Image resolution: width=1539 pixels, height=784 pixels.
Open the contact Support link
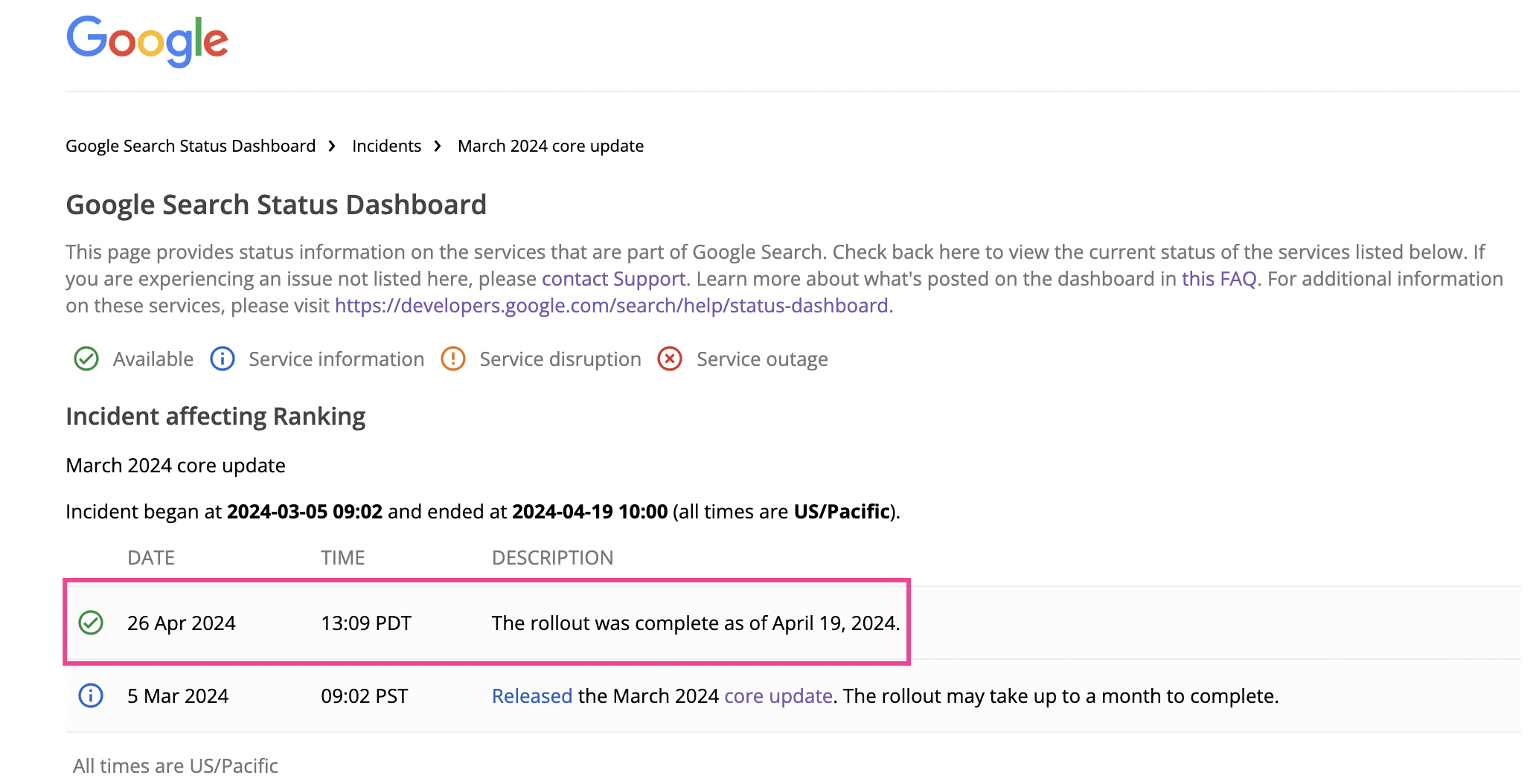click(613, 279)
